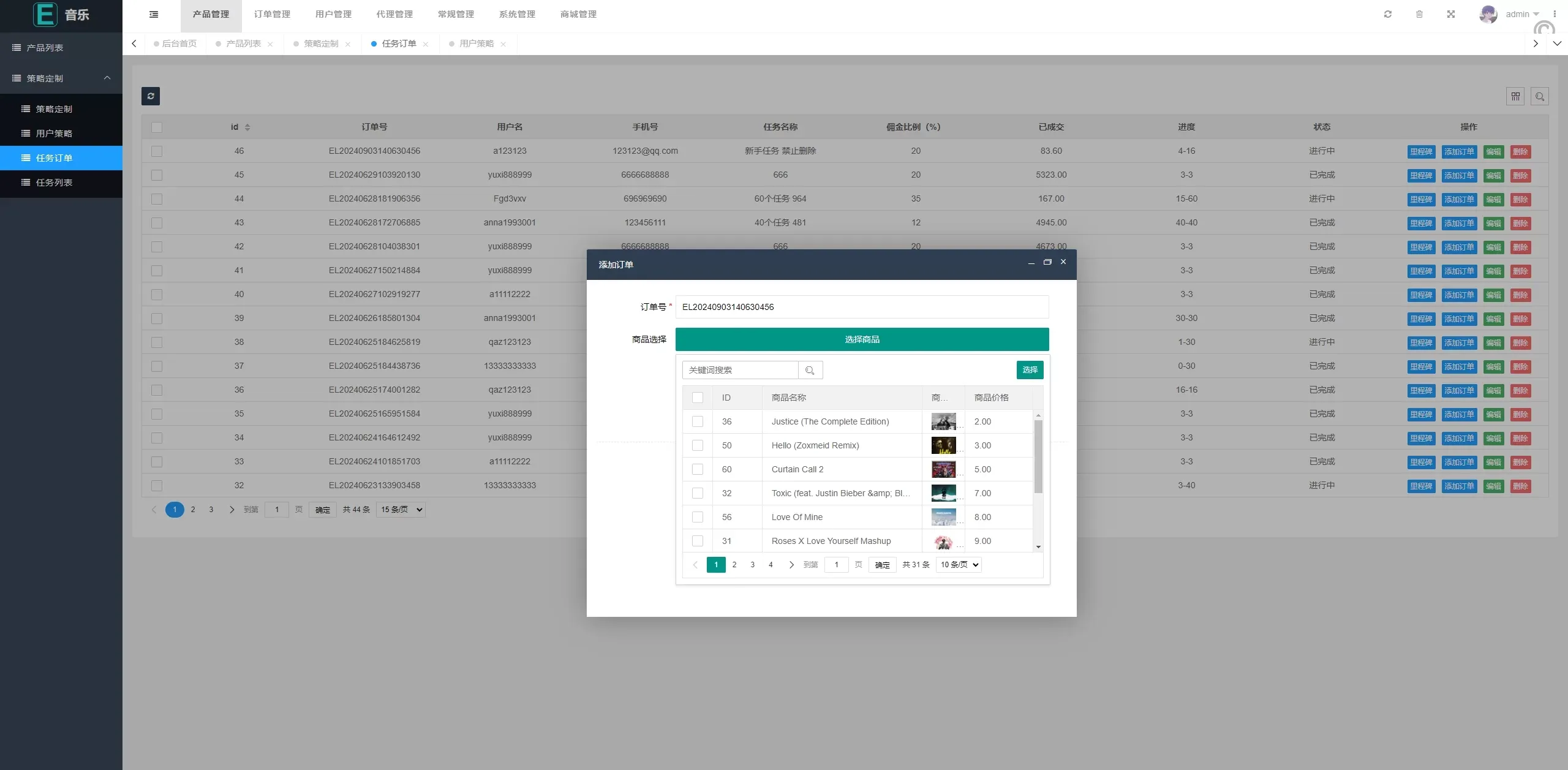
Task: Switch to the 用户策略 tab
Action: pos(476,43)
